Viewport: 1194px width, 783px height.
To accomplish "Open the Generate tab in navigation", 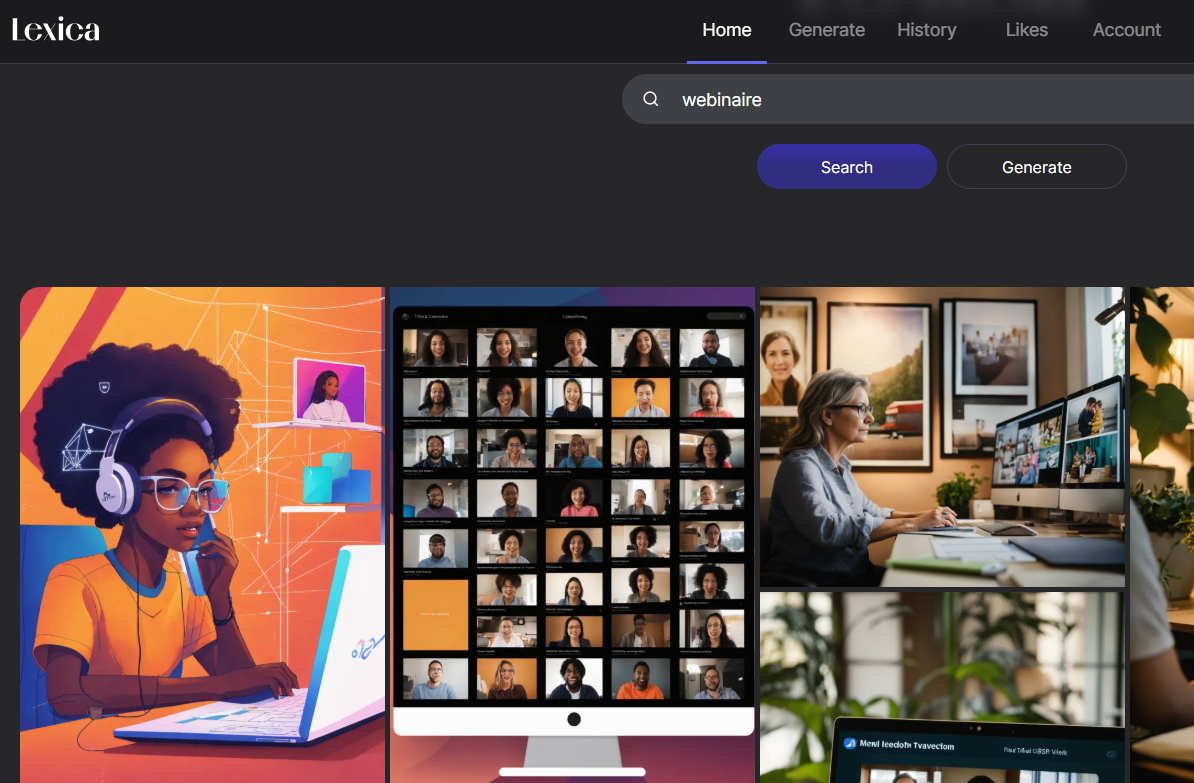I will tap(826, 30).
